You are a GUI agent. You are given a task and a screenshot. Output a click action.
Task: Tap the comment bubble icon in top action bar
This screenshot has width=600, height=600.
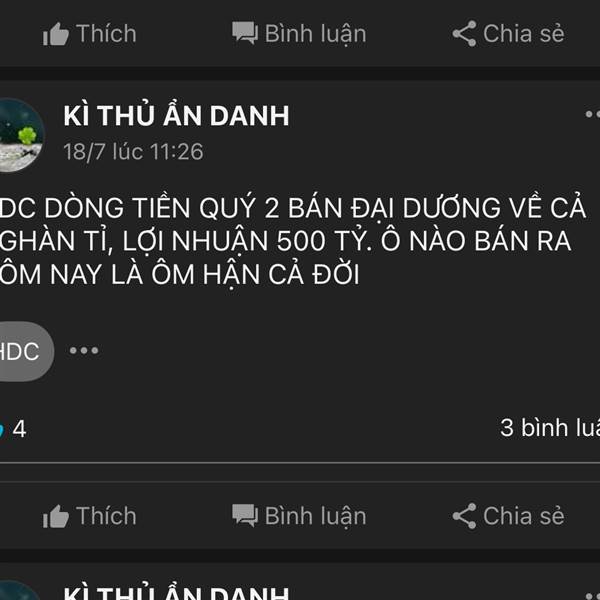pyautogui.click(x=245, y=33)
